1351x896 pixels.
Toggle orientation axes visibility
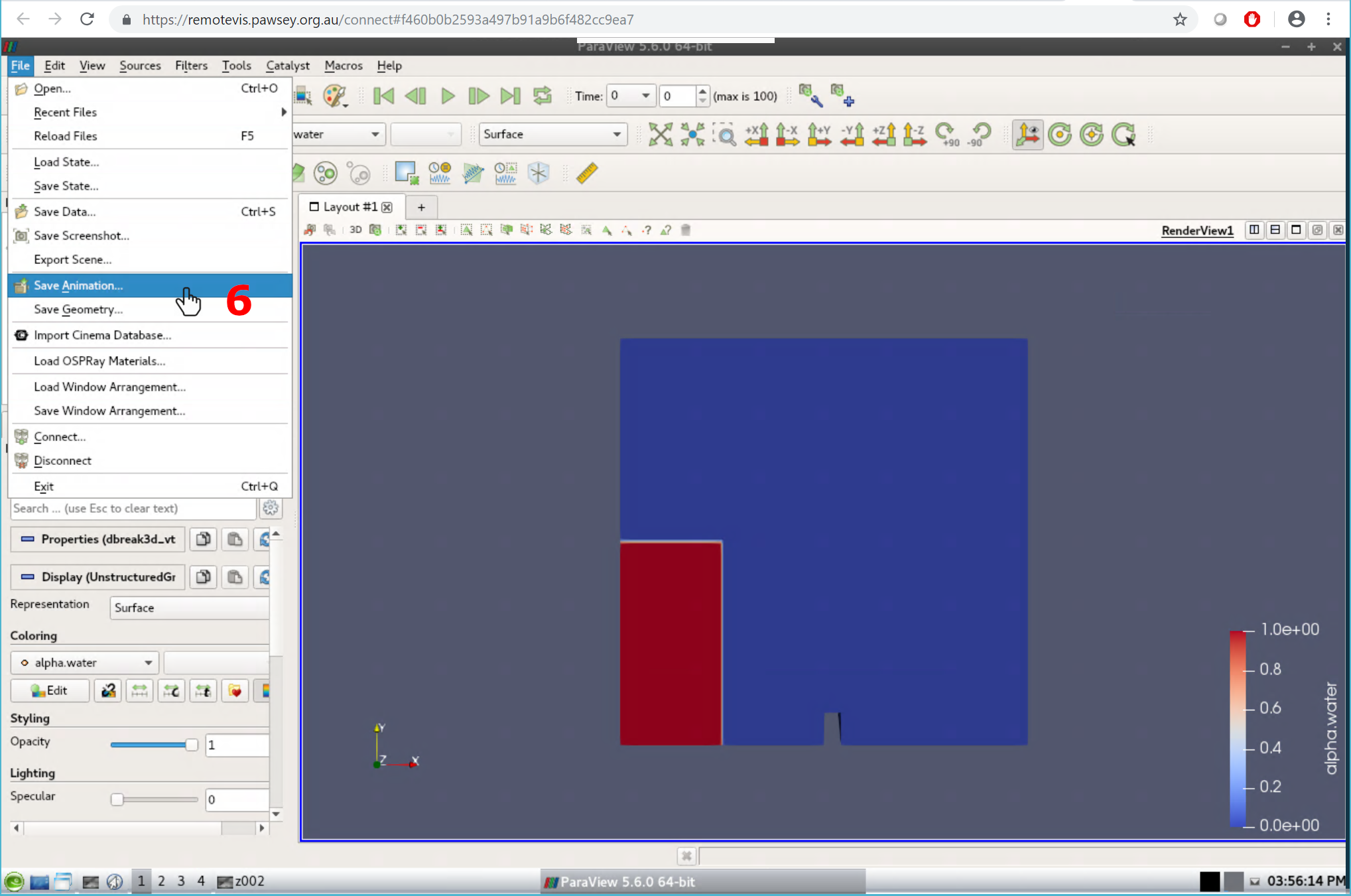point(1027,135)
